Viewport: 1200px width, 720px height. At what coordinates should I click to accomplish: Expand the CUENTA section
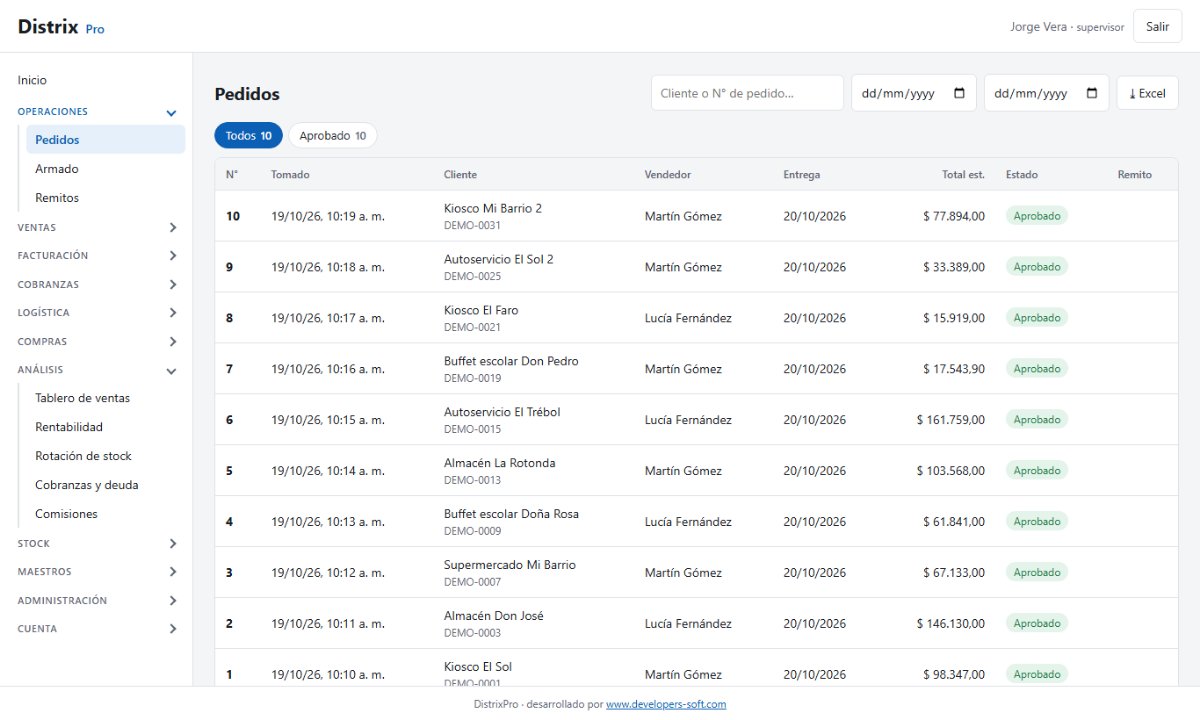tap(96, 629)
